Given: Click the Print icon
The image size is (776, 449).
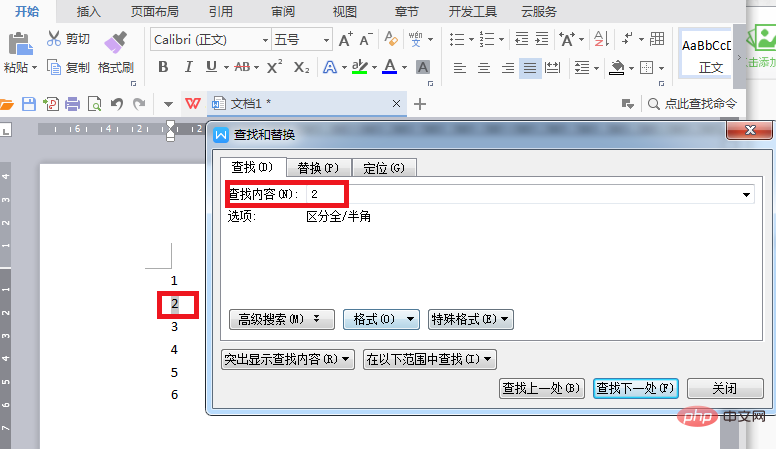Looking at the screenshot, I should pos(73,104).
